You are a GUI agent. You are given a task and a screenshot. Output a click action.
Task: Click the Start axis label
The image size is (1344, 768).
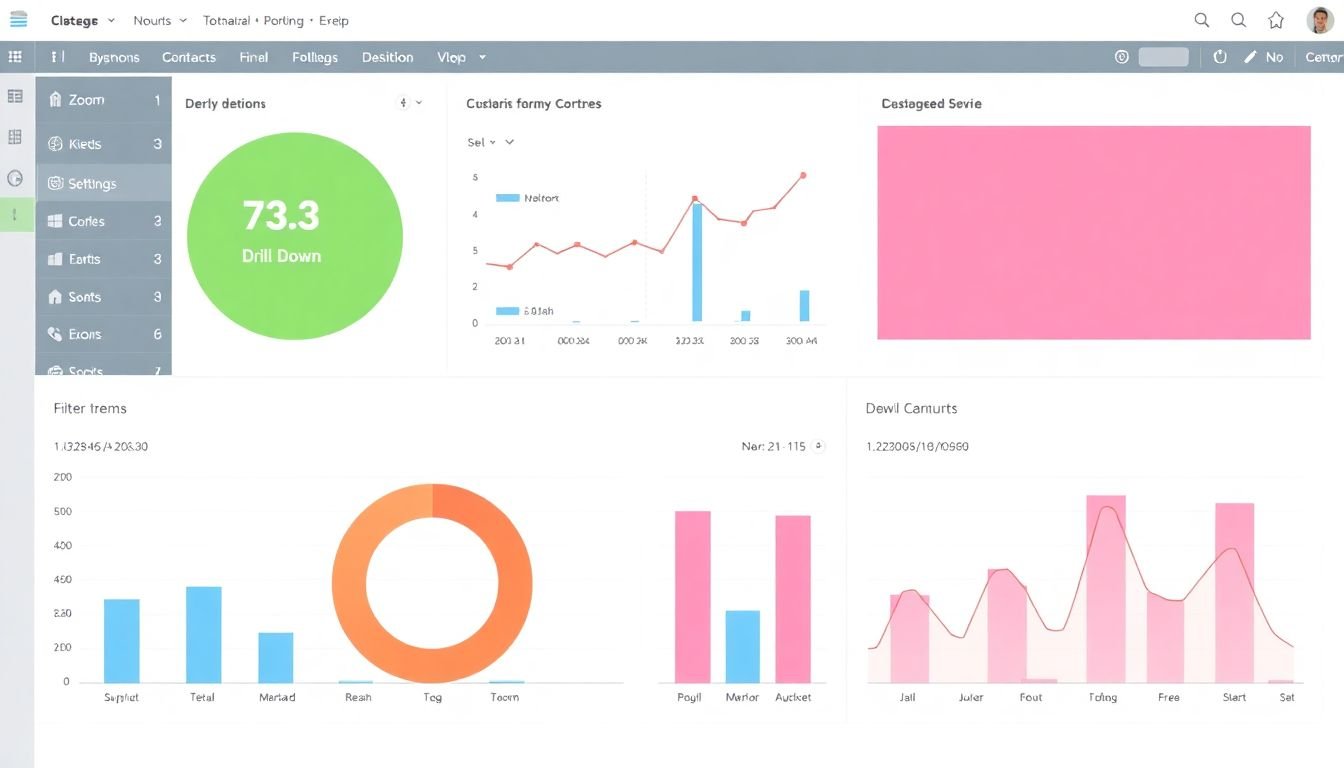(x=1234, y=697)
